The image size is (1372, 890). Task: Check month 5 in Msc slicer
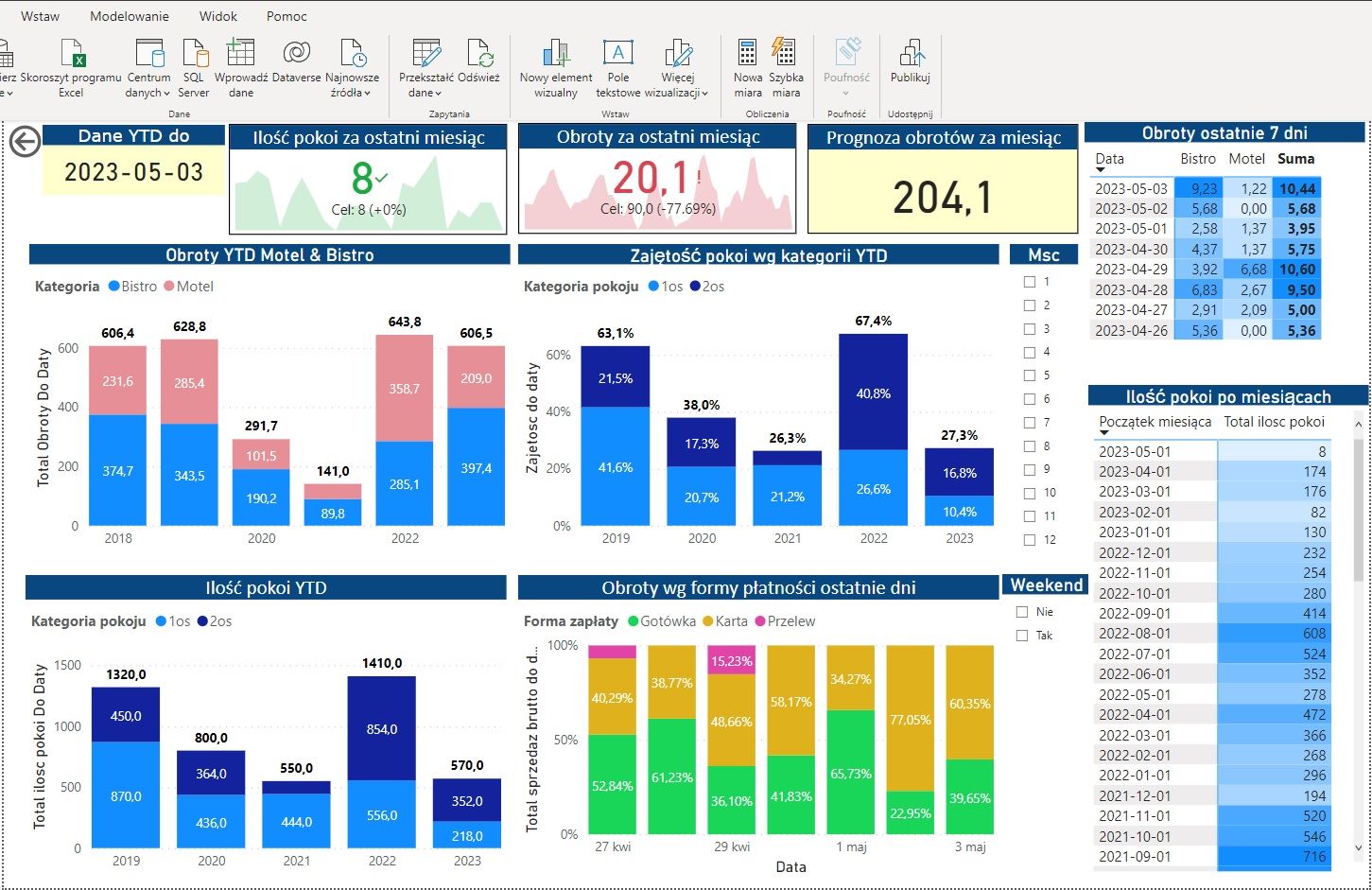click(x=1030, y=375)
